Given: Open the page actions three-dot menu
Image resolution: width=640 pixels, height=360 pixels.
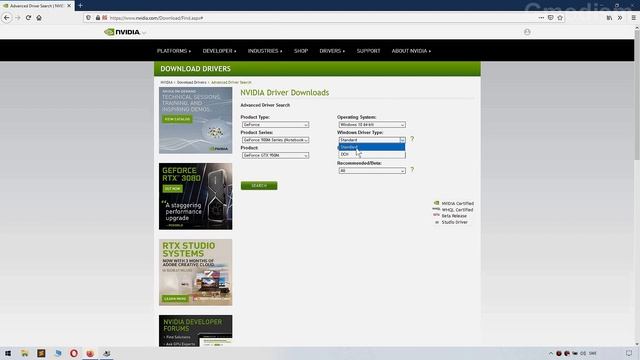Looking at the screenshot, I should pos(541,18).
